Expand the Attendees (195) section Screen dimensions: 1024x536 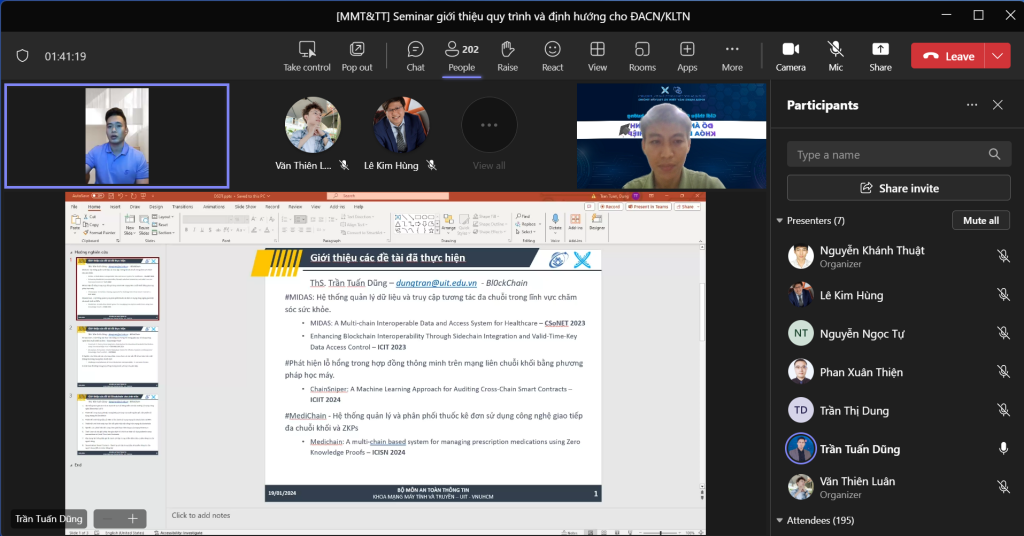779,520
